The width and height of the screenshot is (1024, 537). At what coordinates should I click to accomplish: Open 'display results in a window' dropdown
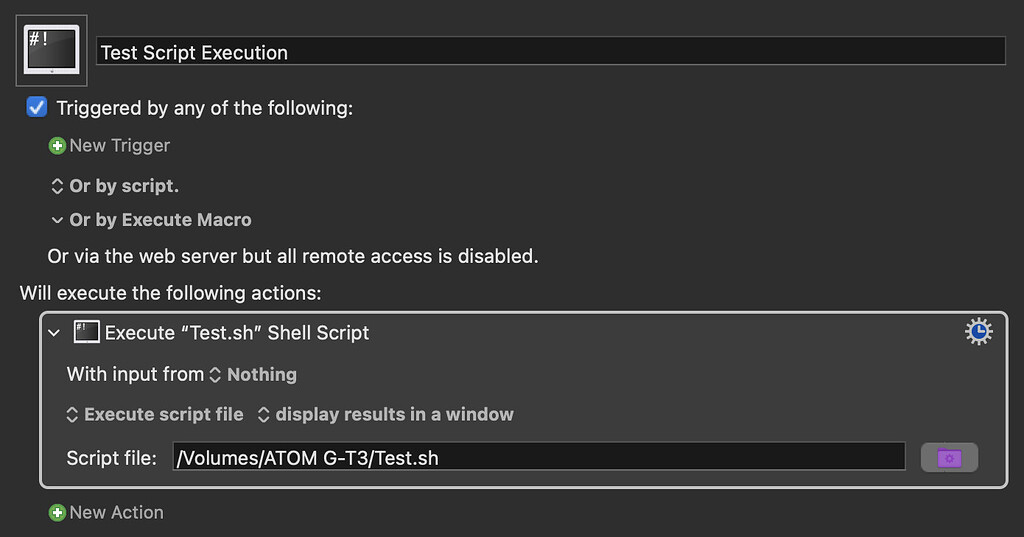[386, 414]
